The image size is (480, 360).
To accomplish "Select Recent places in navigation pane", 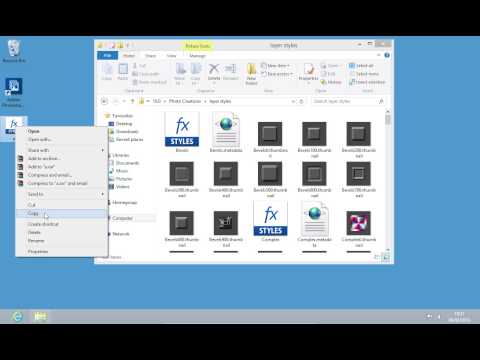I will pos(129,139).
